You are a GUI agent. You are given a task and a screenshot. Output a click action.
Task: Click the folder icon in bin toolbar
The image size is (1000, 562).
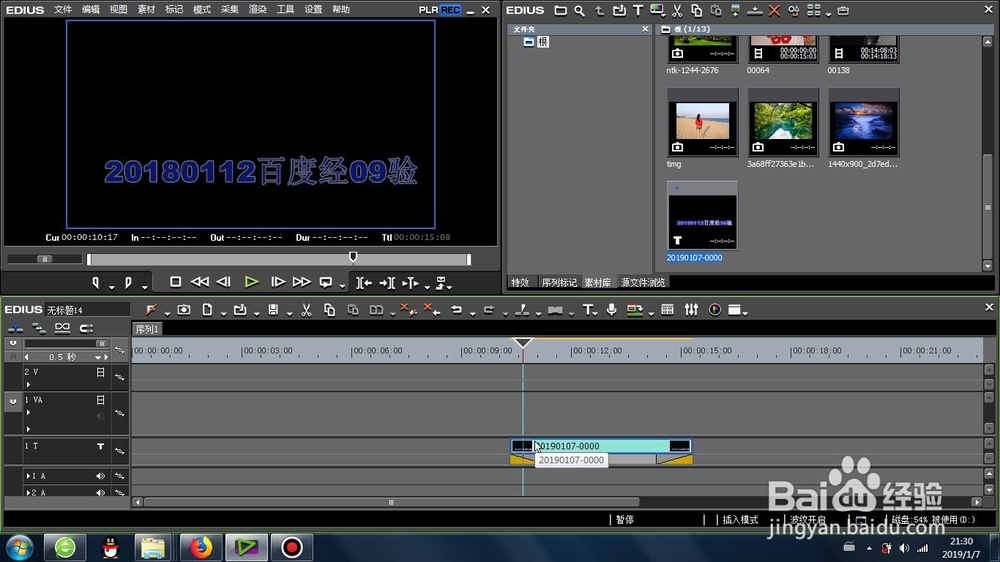[560, 10]
